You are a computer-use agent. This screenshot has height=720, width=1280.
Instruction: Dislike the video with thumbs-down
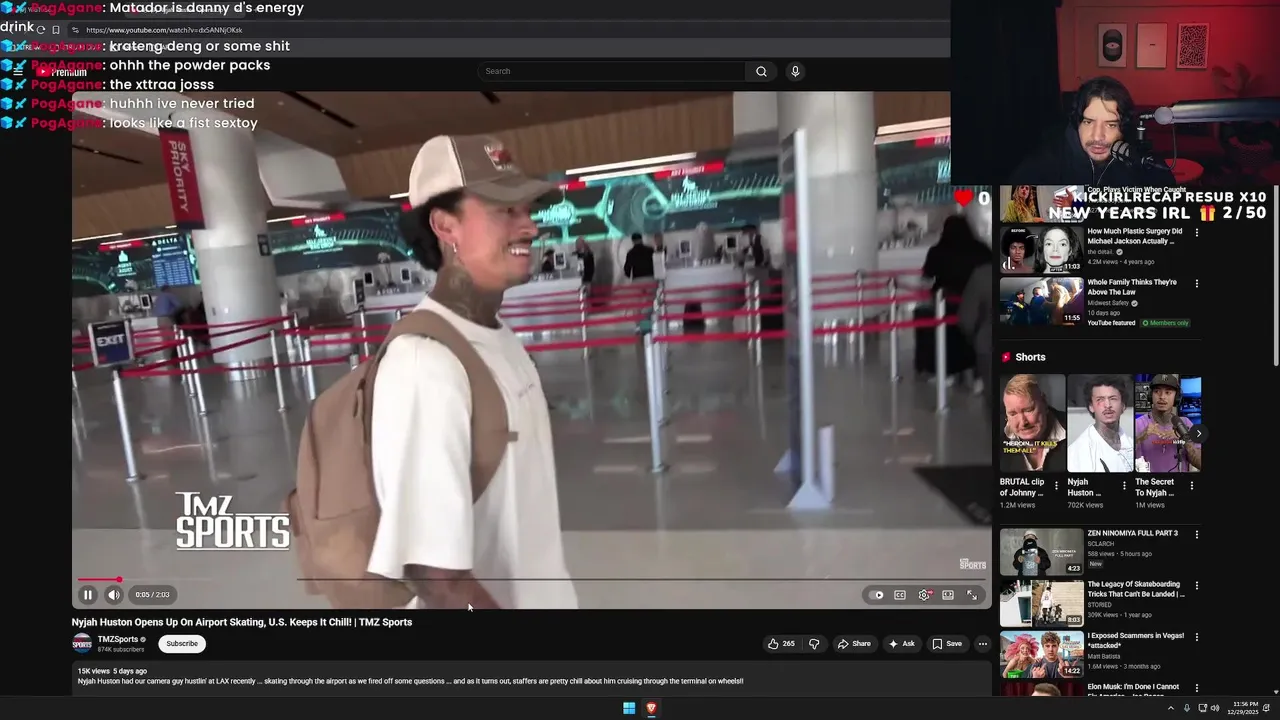[814, 644]
